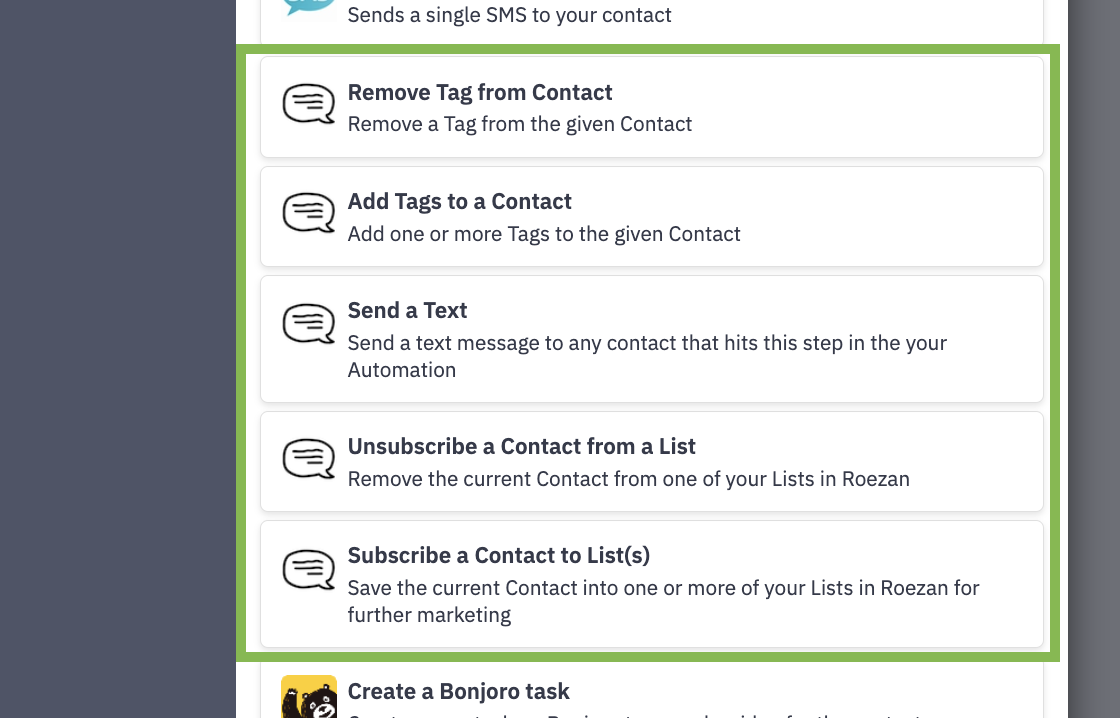Click the 'Add one or more Tags' description

tap(544, 234)
